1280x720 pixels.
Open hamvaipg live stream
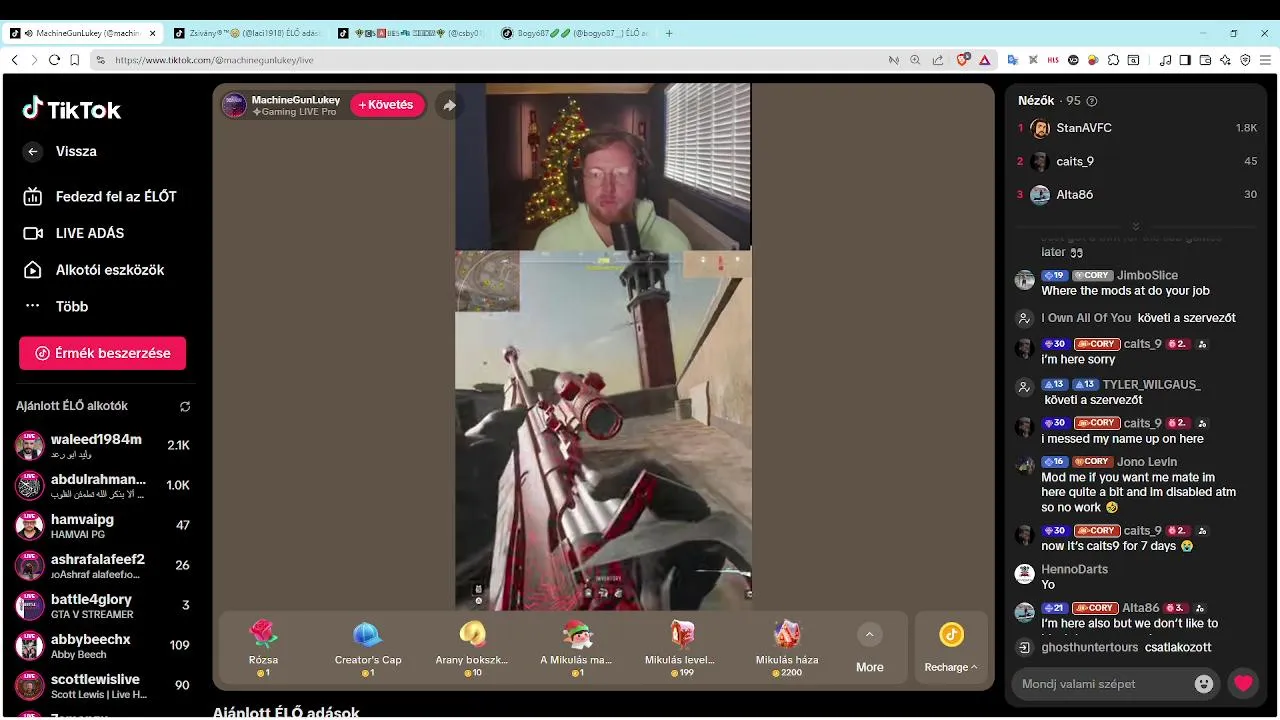(103, 525)
